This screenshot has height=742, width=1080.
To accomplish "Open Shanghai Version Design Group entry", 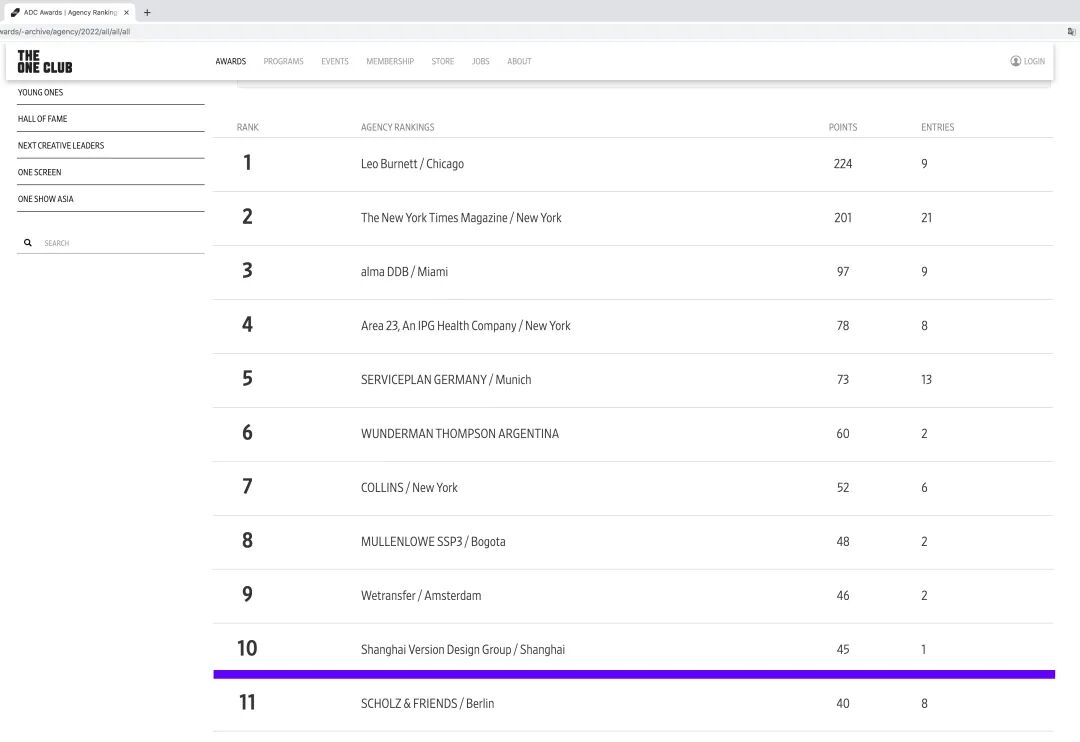I will (x=463, y=650).
